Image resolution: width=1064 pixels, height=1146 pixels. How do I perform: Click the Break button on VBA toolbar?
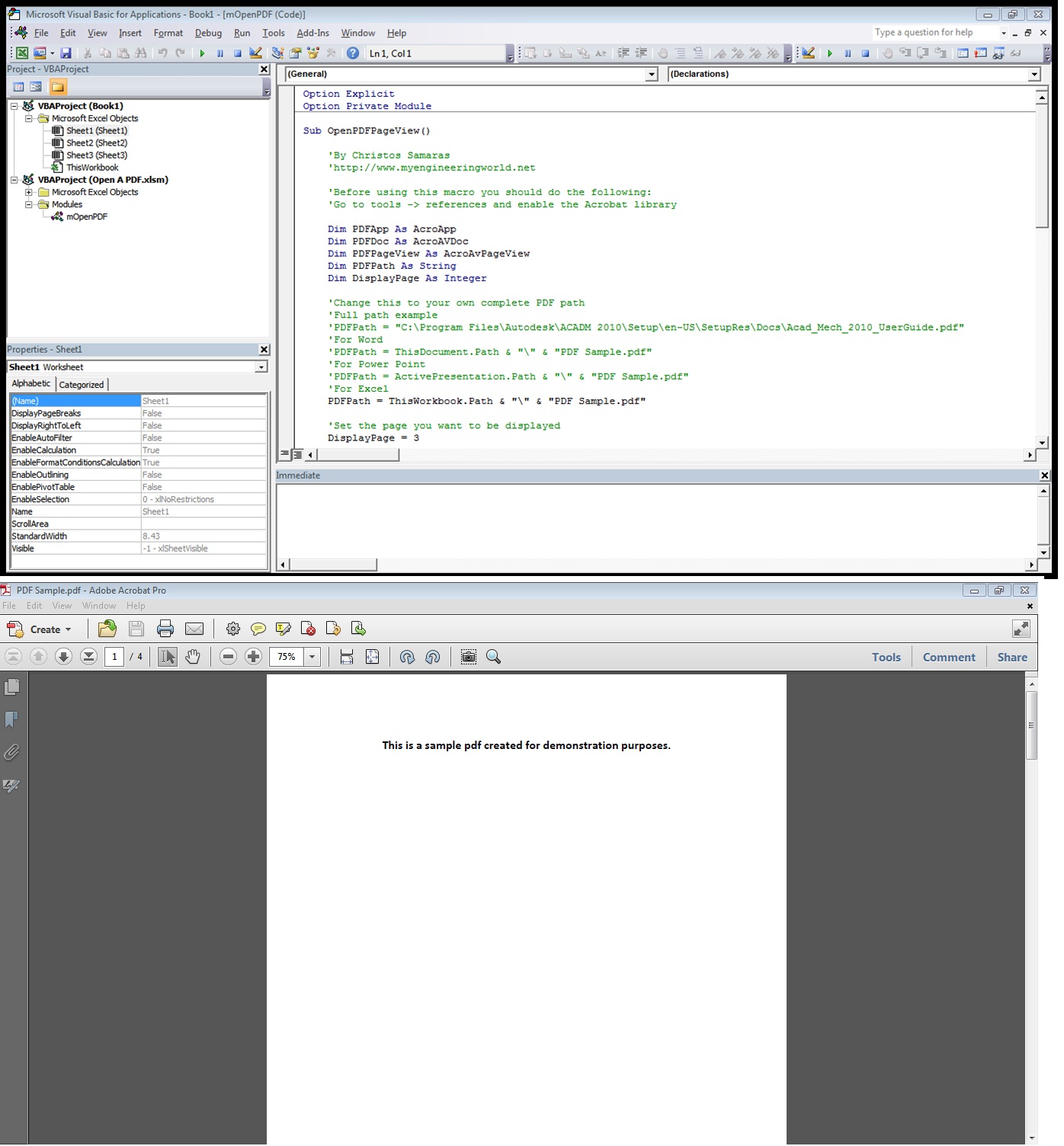(220, 53)
